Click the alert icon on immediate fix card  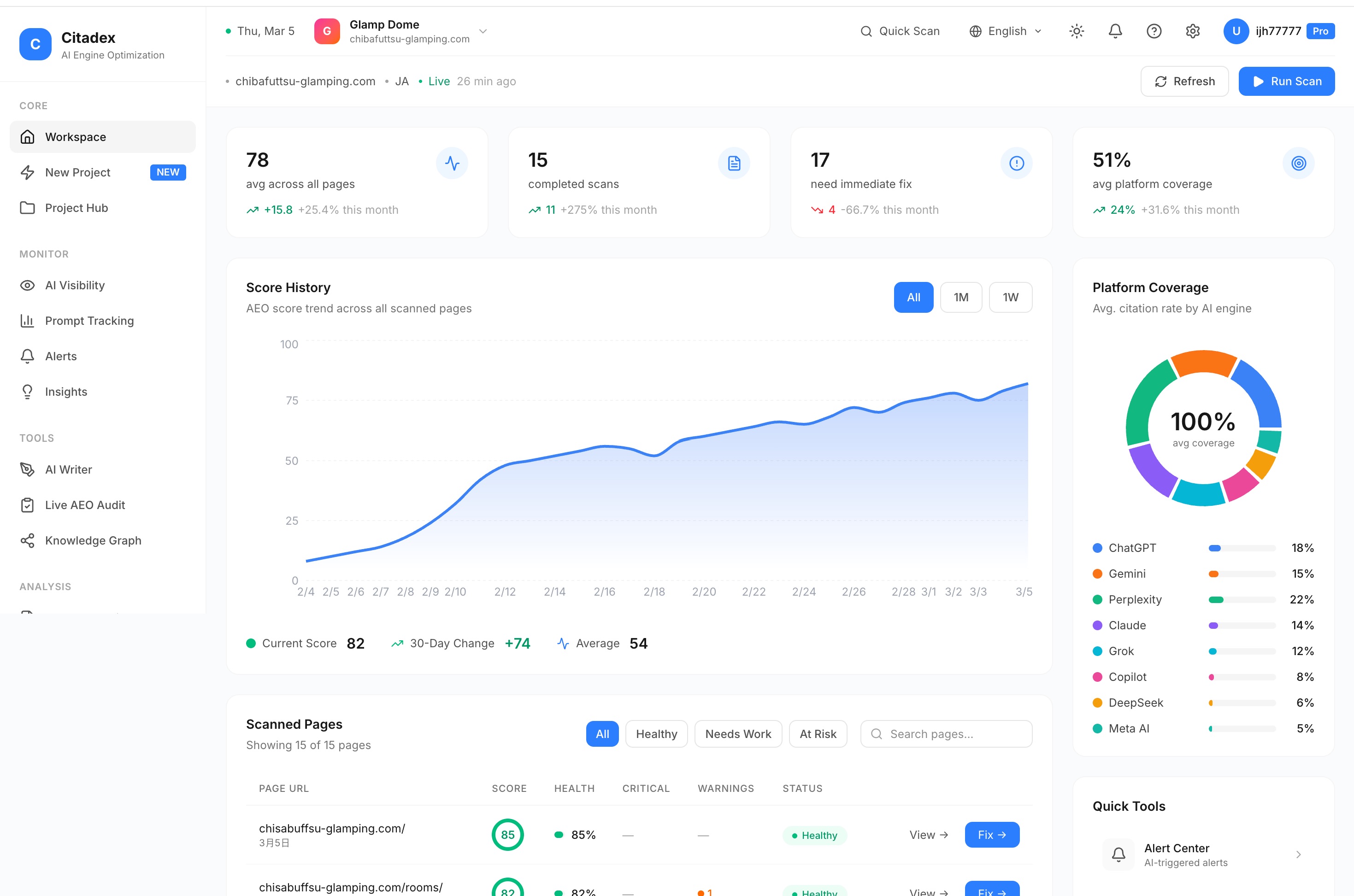pos(1016,164)
